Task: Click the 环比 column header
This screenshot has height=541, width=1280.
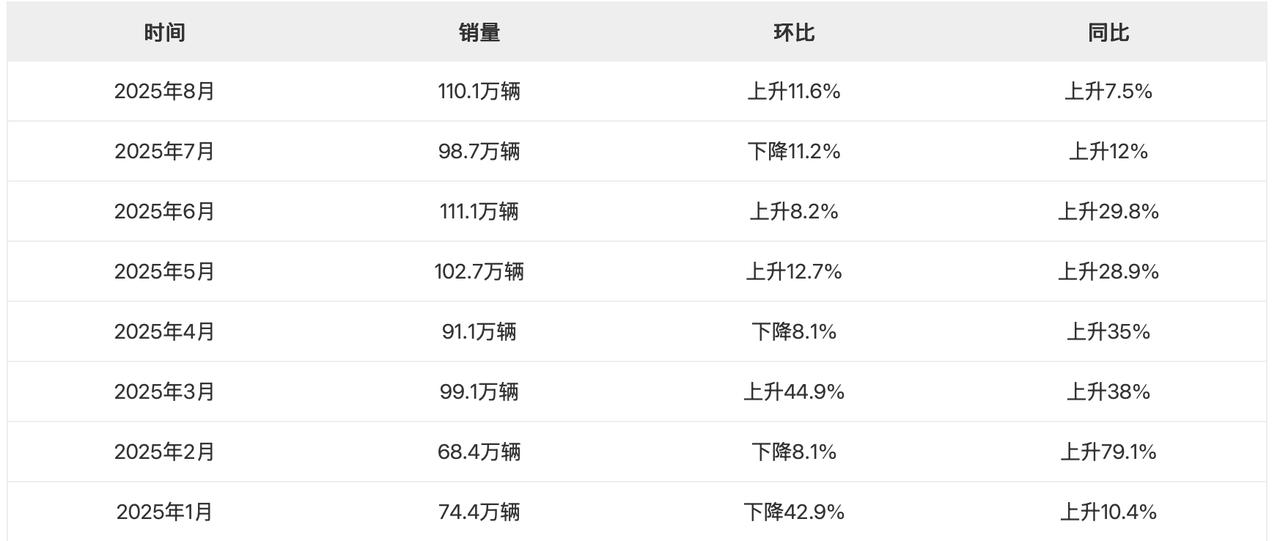Action: coord(794,32)
